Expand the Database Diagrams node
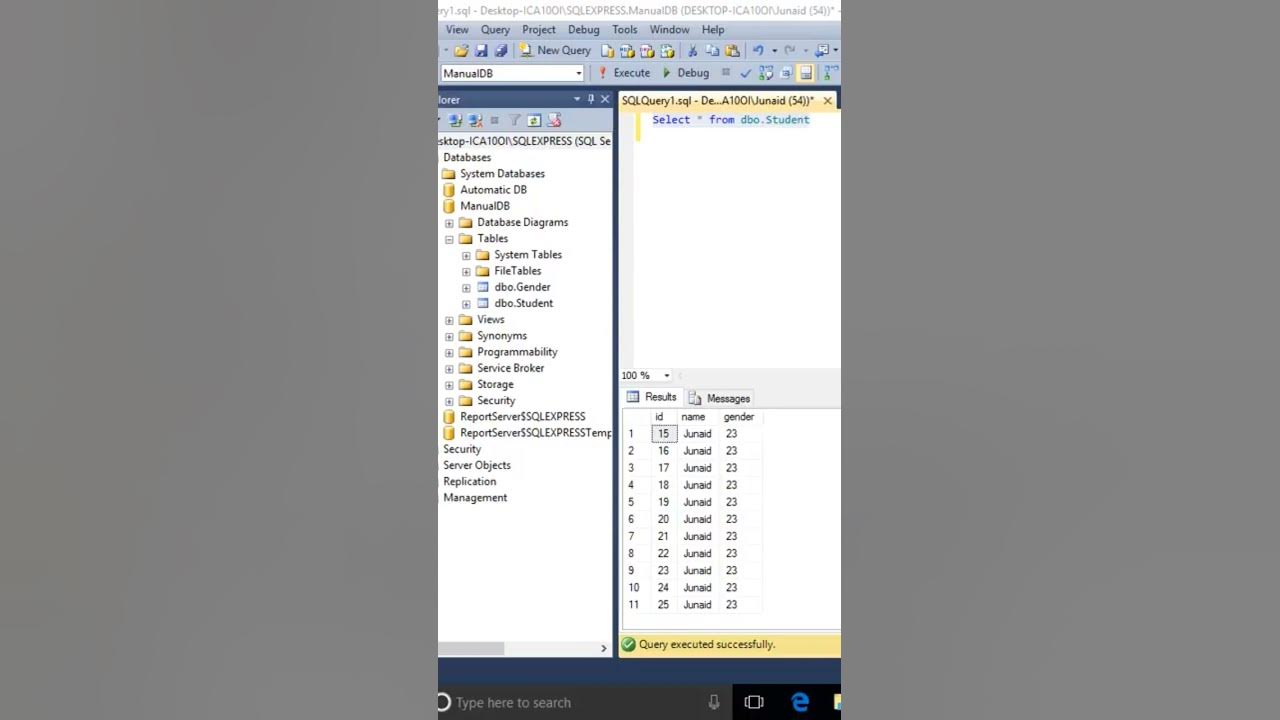 point(449,223)
